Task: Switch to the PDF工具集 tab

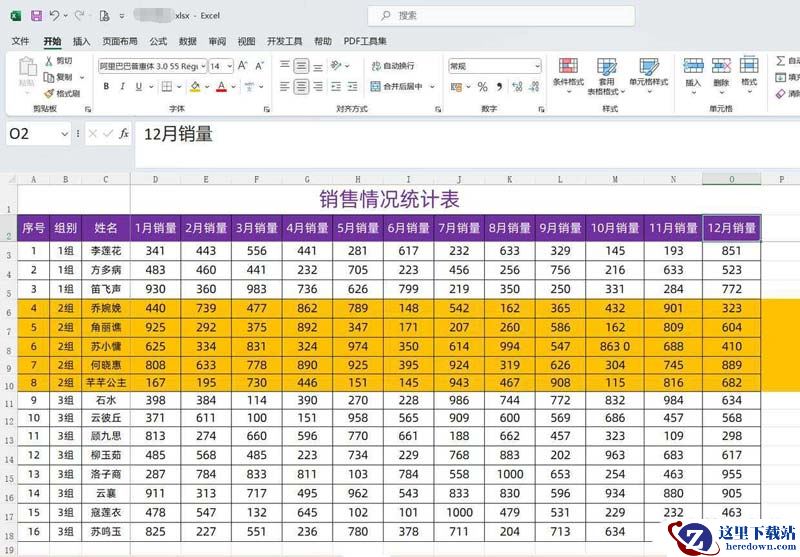Action: tap(365, 41)
